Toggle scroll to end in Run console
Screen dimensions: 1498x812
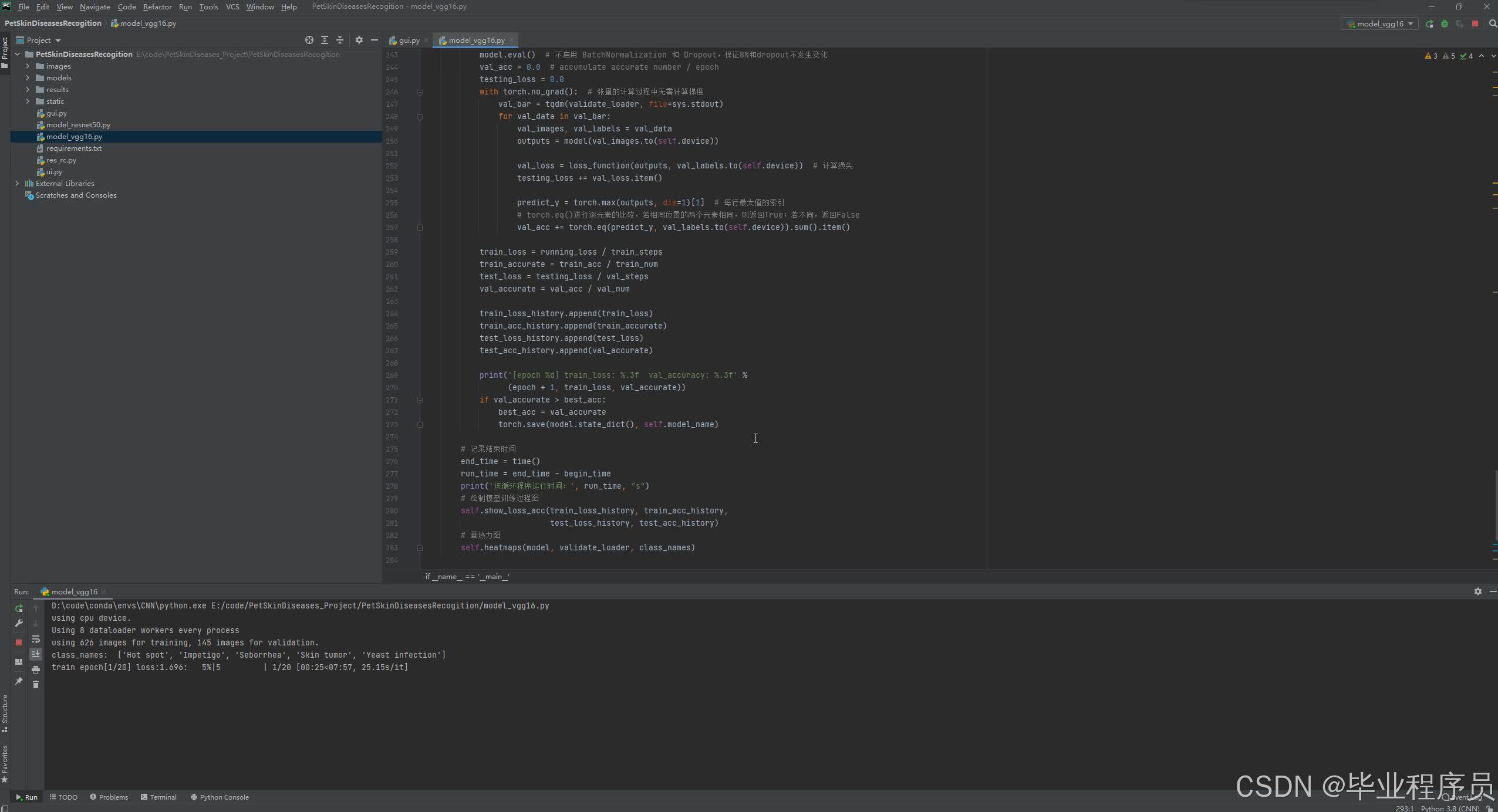point(36,654)
